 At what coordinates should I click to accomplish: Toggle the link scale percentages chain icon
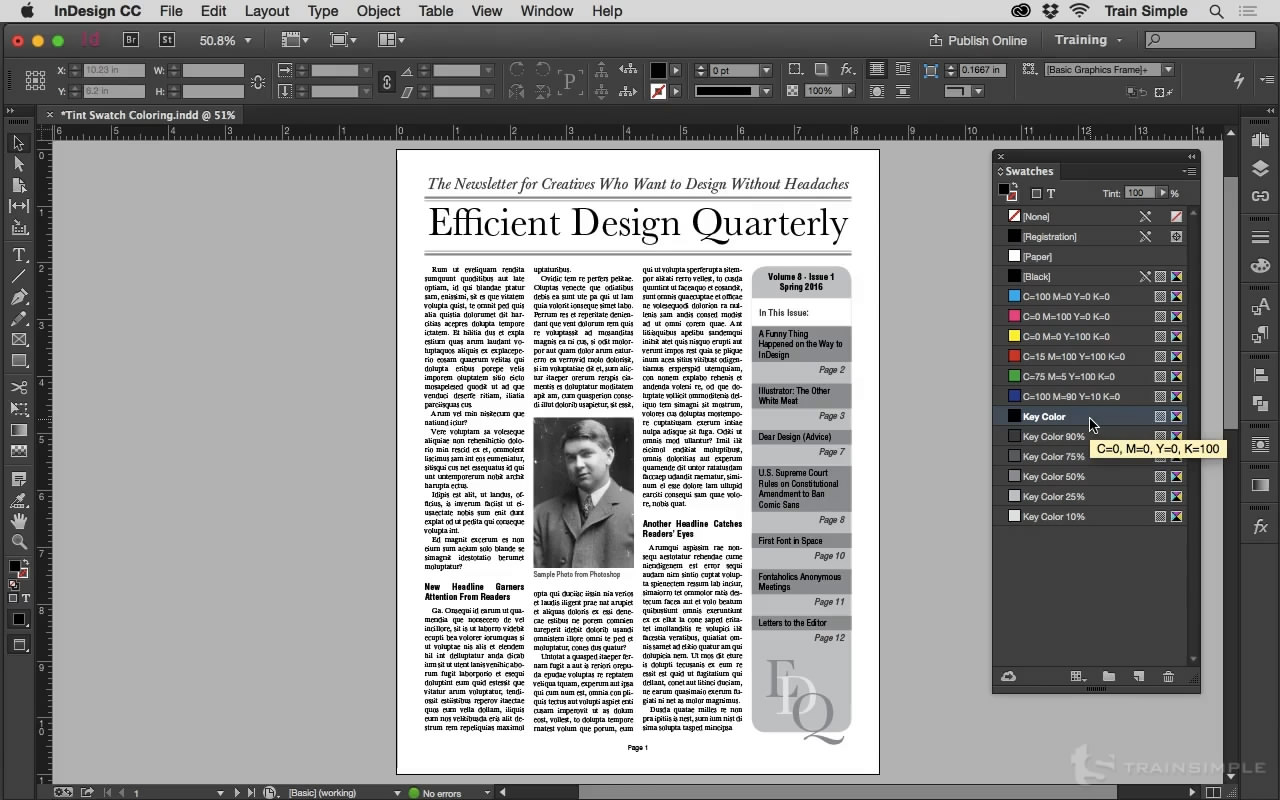click(387, 82)
